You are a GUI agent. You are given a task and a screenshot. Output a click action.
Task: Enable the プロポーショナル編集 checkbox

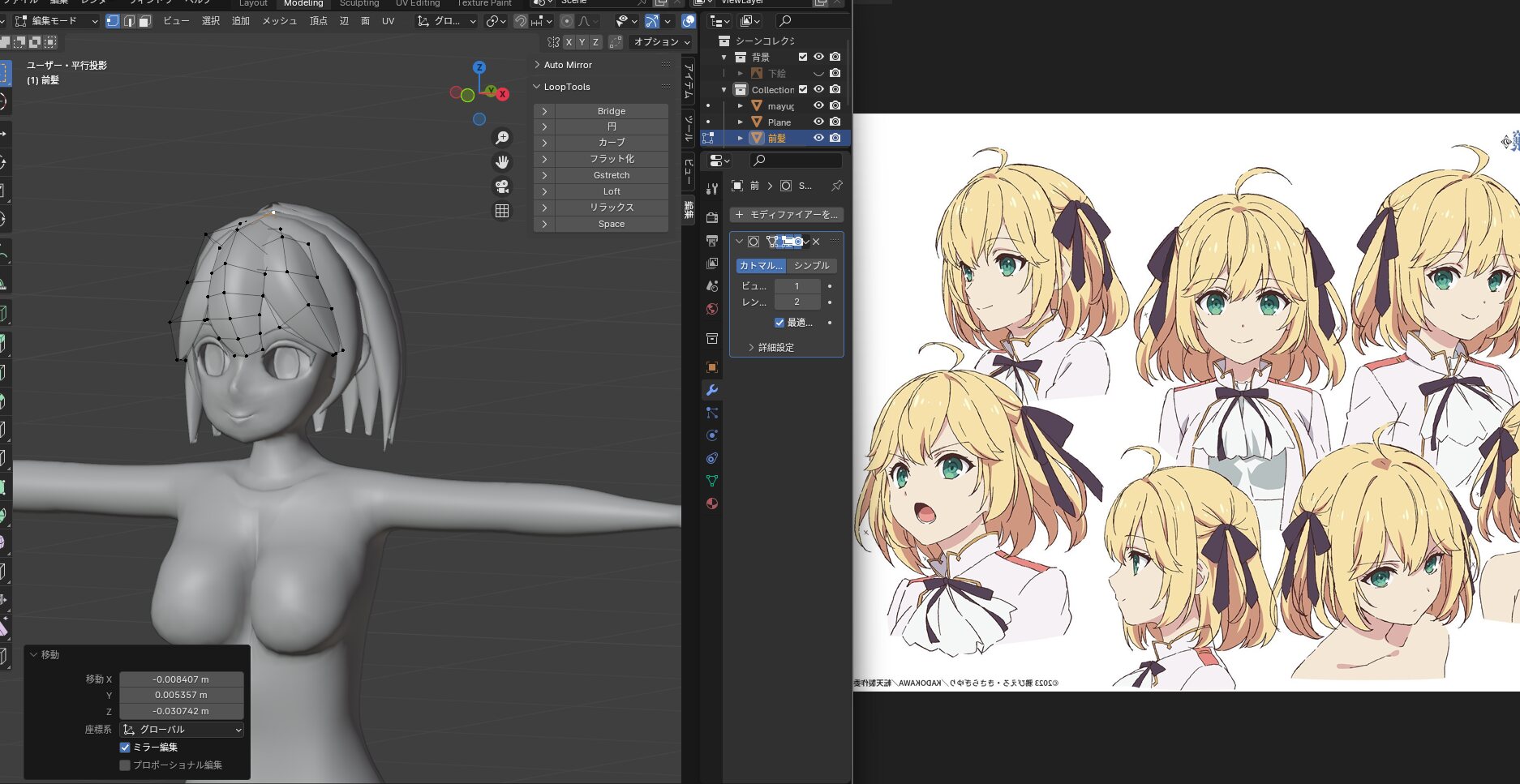pyautogui.click(x=125, y=765)
